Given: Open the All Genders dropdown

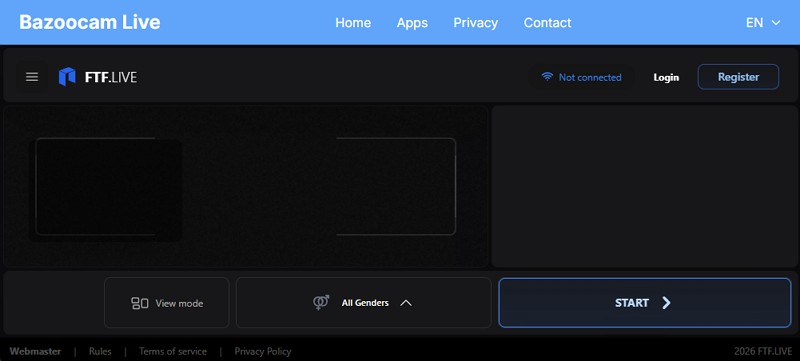Looking at the screenshot, I should click(x=363, y=303).
